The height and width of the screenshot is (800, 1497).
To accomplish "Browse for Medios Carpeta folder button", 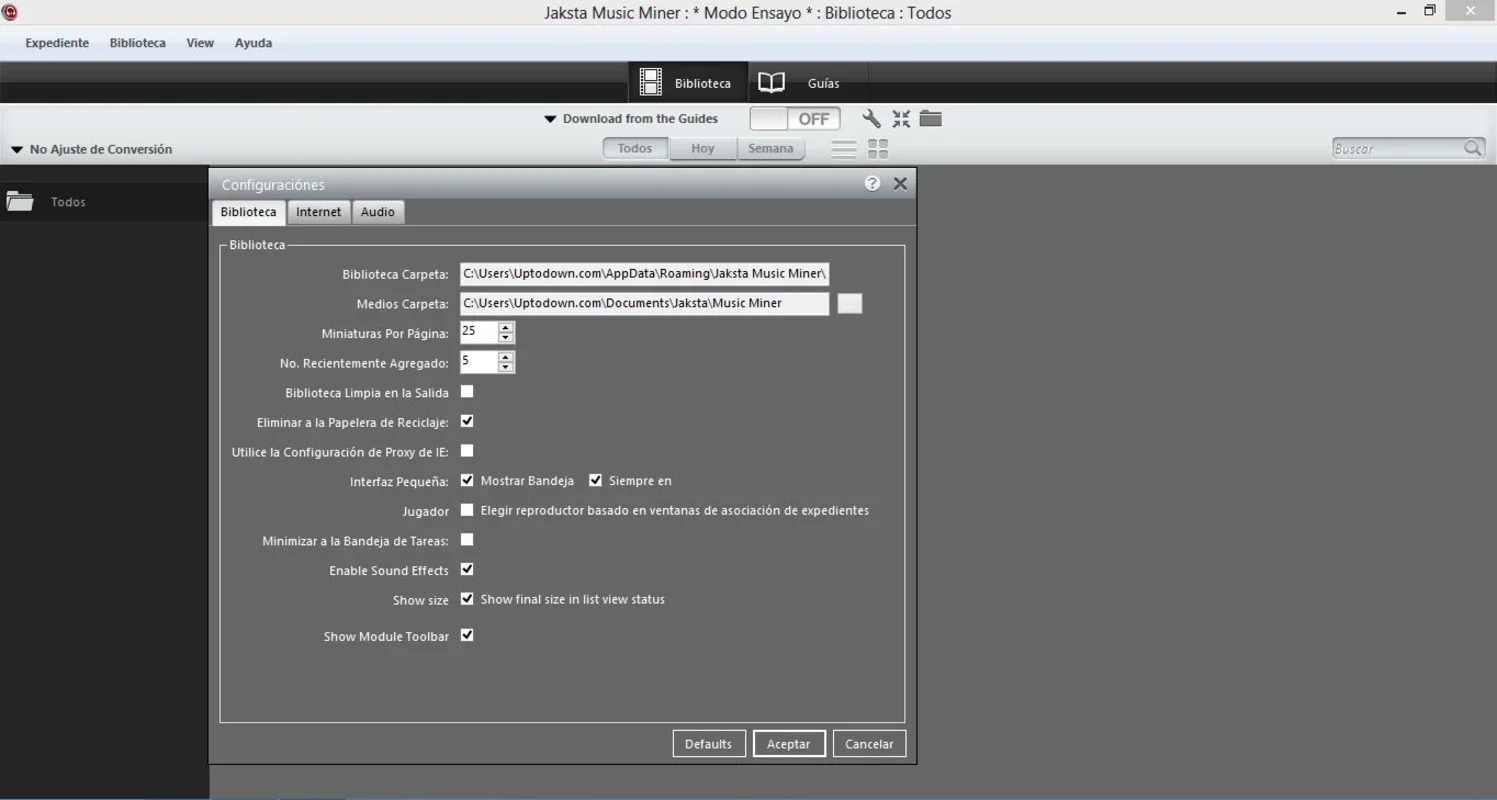I will pos(849,303).
